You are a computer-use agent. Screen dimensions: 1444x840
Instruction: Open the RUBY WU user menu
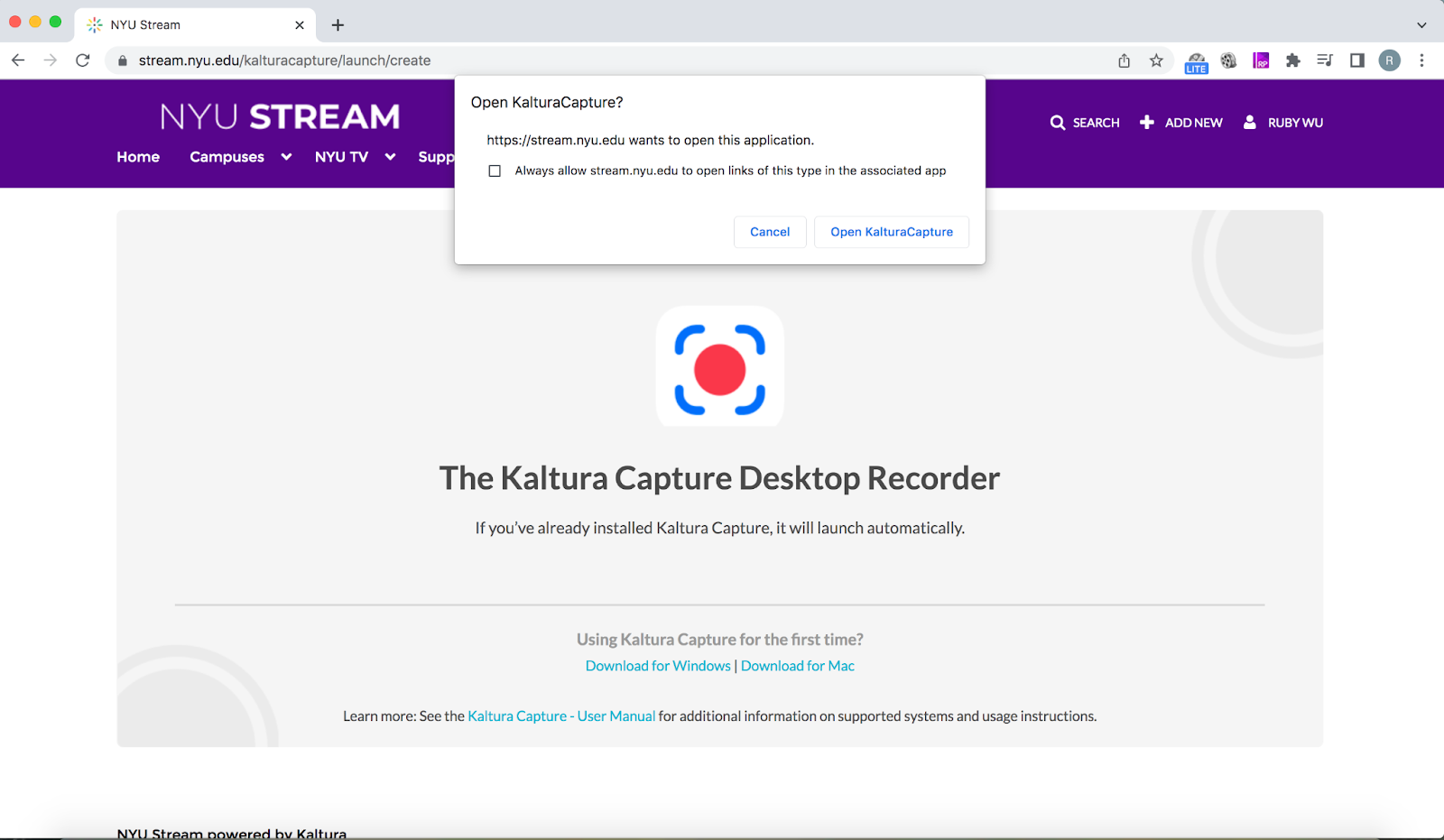(x=1283, y=123)
